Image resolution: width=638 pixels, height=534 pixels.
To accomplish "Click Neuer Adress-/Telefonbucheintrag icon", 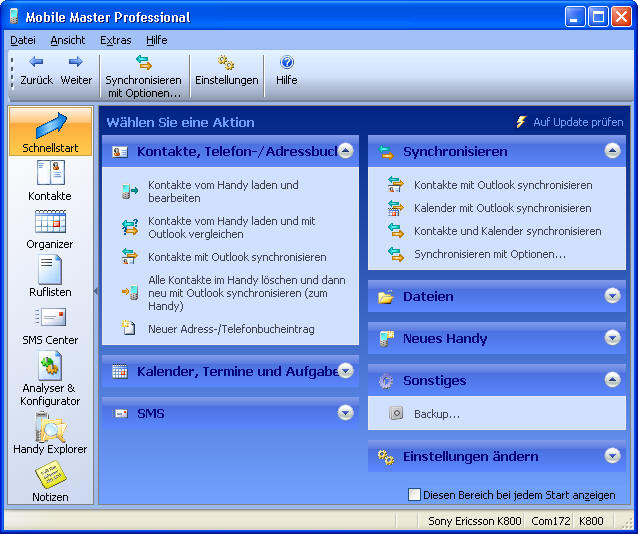I will [129, 328].
